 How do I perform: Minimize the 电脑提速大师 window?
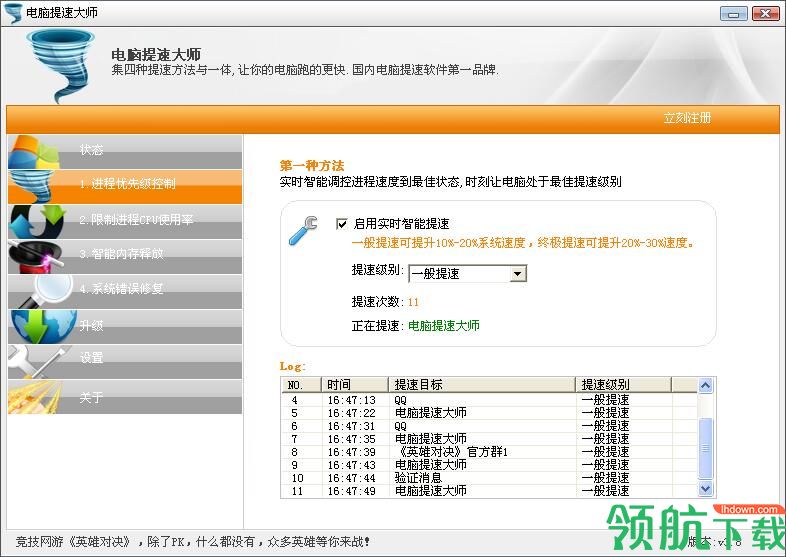click(x=733, y=14)
